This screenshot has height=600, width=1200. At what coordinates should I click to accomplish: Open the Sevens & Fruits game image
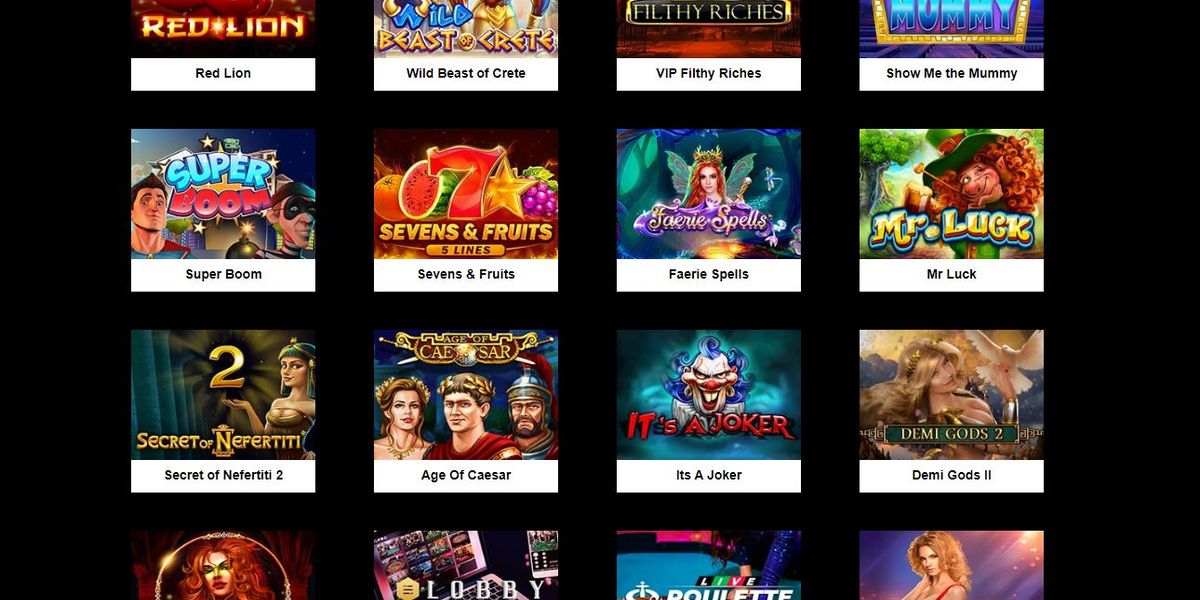466,194
